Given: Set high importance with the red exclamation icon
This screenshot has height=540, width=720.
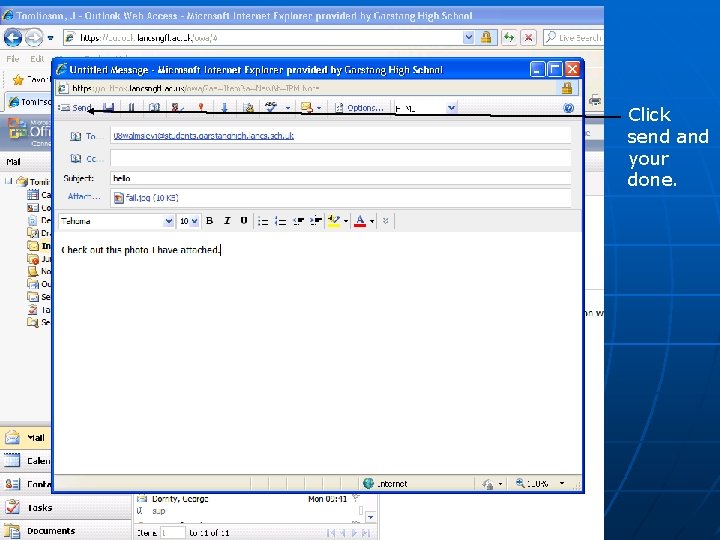Looking at the screenshot, I should pyautogui.click(x=201, y=107).
